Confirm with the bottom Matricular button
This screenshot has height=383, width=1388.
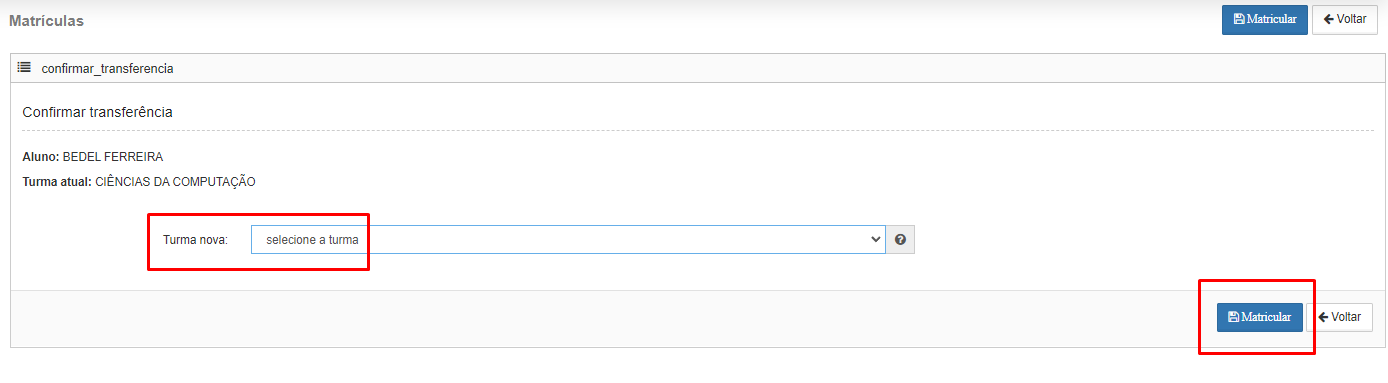pos(1260,317)
